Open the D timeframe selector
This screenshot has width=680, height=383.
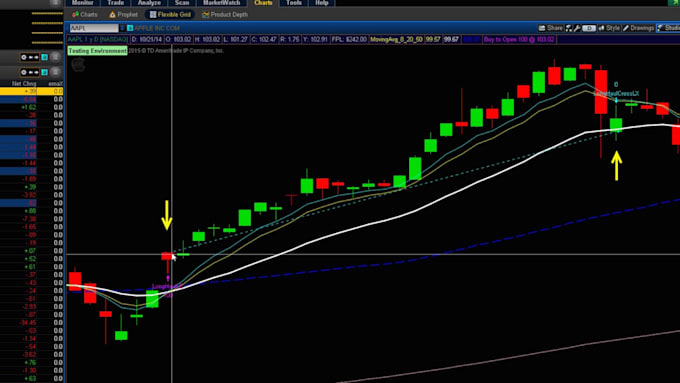(x=588, y=28)
